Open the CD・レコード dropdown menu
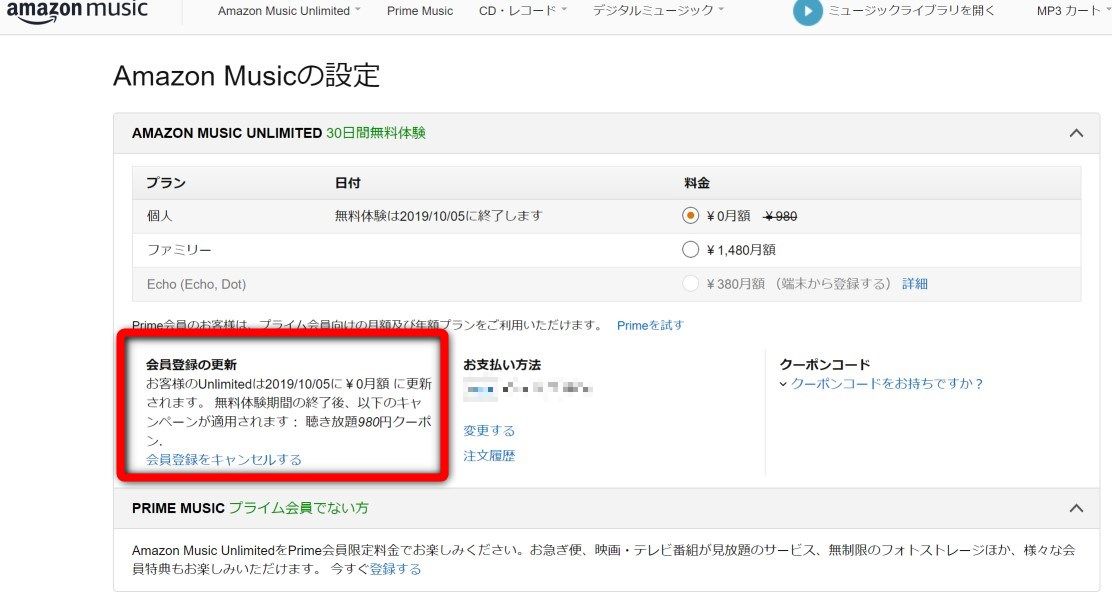This screenshot has width=1112, height=597. [521, 11]
